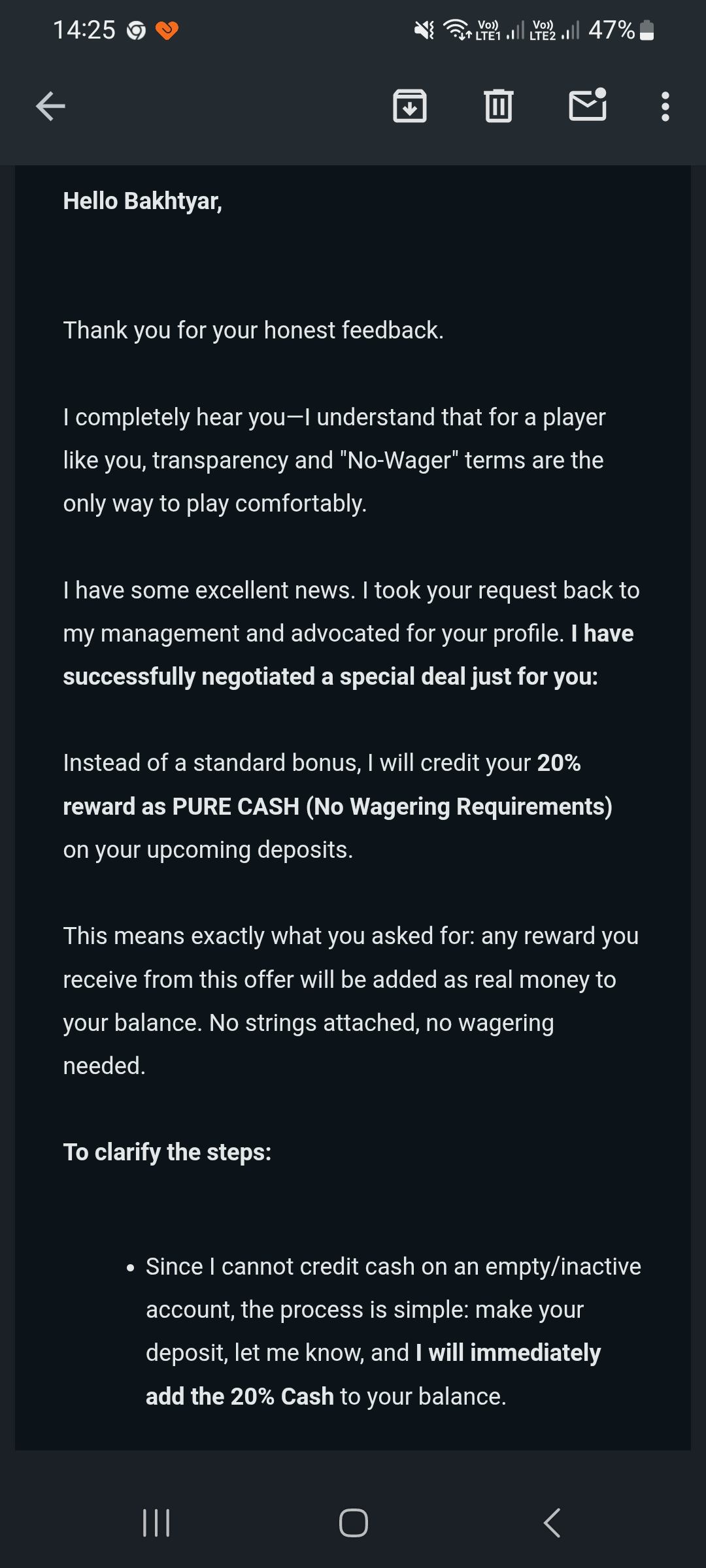
Task: Delete the email with the trash icon
Action: 499,106
